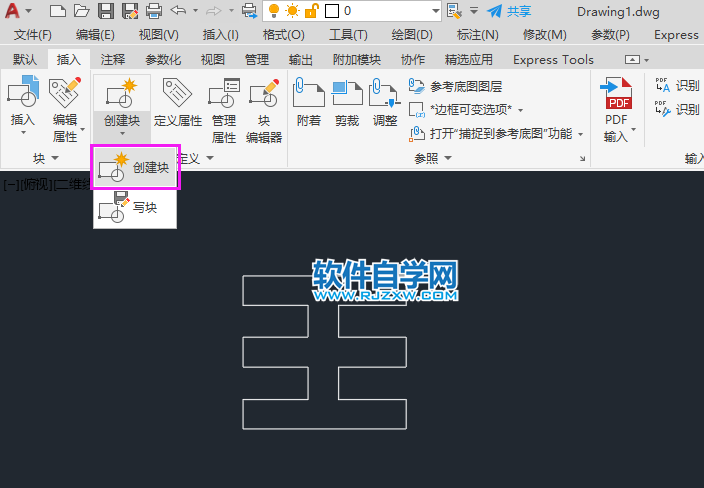Screen dimensions: 704x488
Task: Open the 绘图(D) menu
Action: 412,35
